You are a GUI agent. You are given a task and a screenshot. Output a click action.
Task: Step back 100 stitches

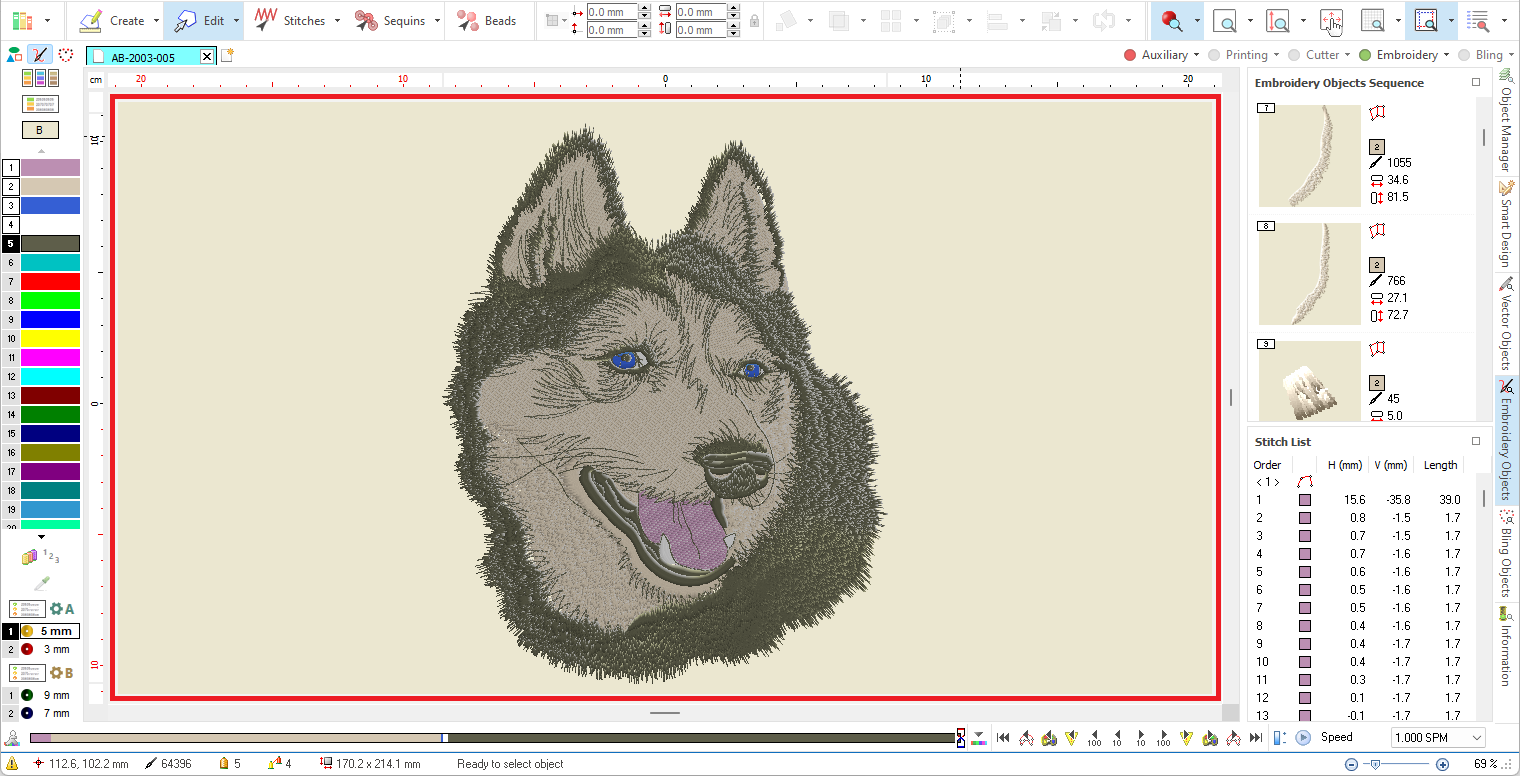pyautogui.click(x=1095, y=738)
